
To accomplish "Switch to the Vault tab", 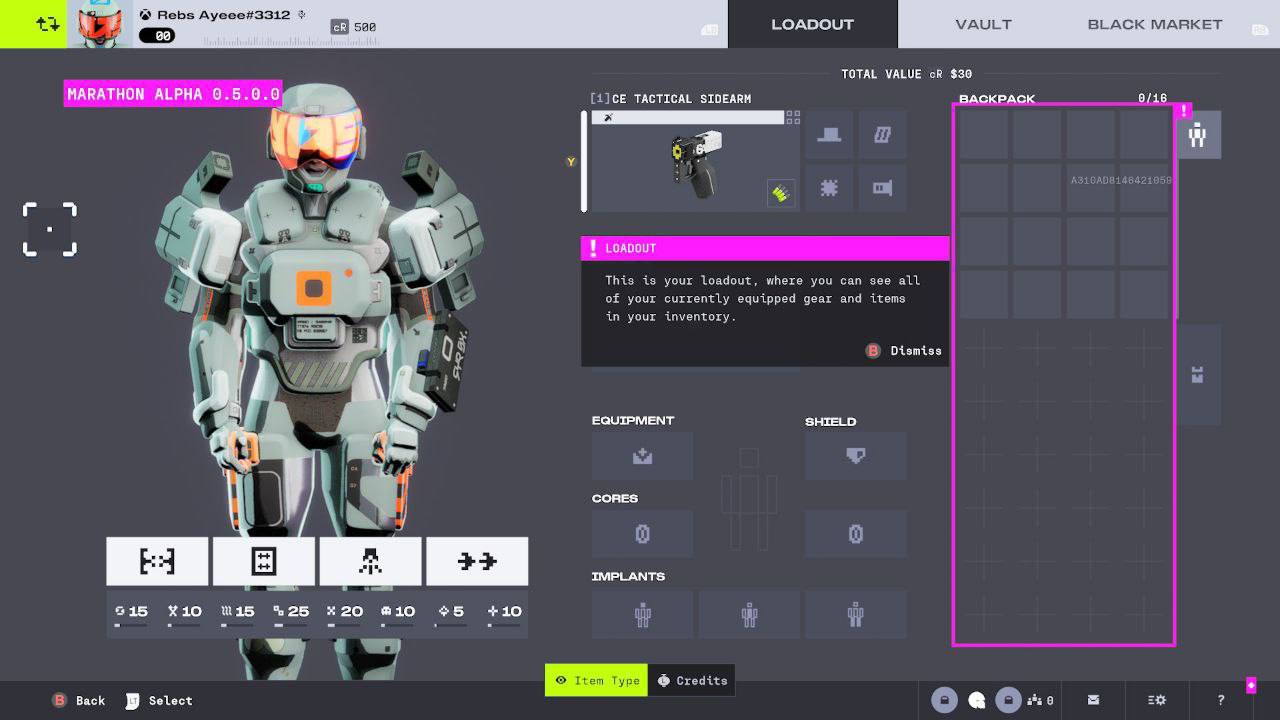I will pos(983,24).
